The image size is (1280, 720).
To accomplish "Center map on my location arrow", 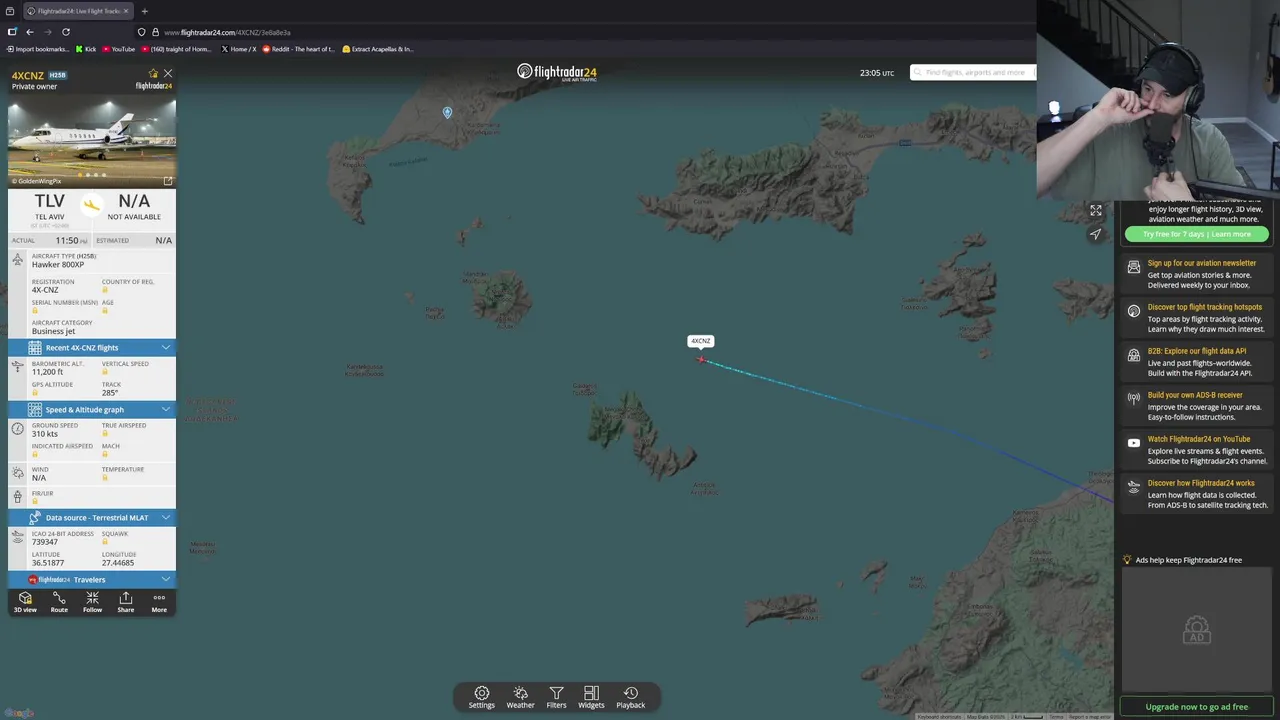I will pos(1096,234).
